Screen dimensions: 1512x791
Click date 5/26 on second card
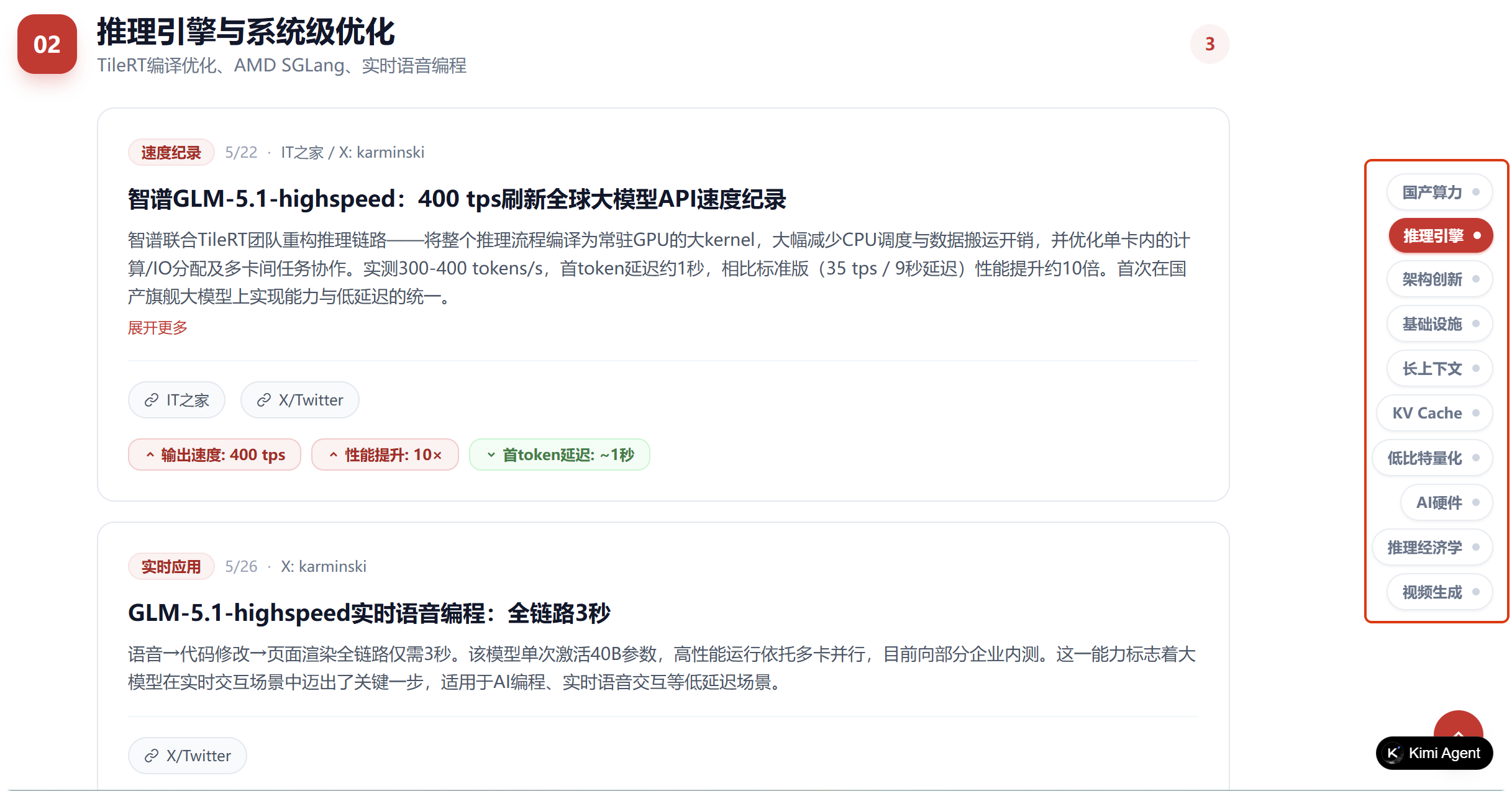point(241,566)
